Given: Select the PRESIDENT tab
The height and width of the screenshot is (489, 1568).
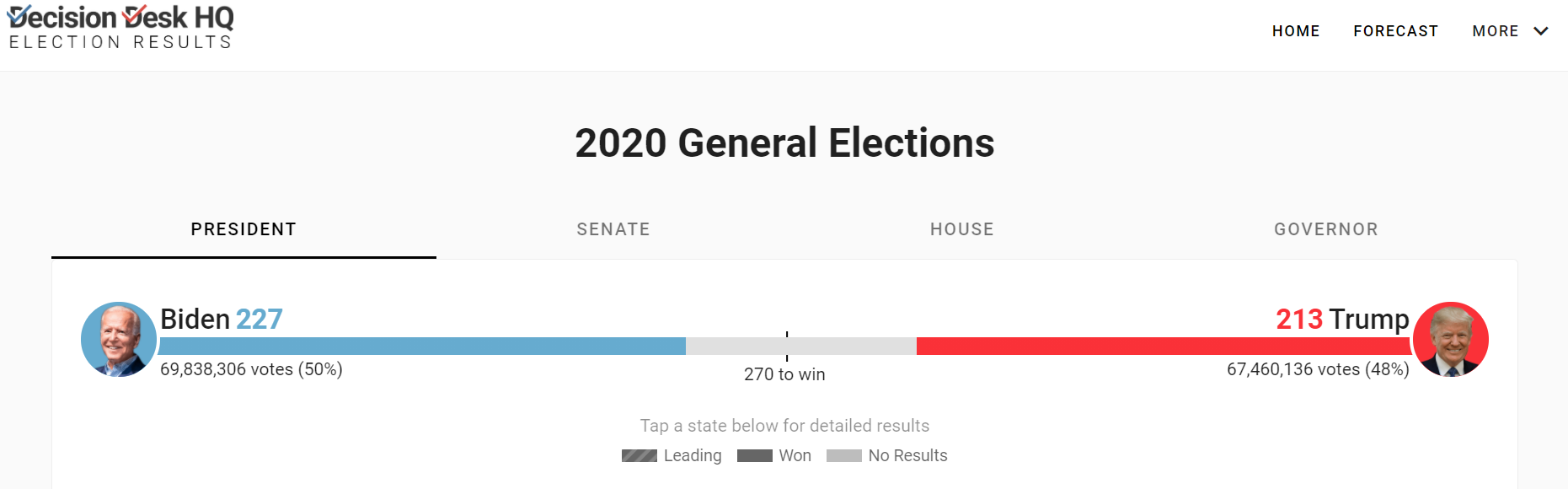Looking at the screenshot, I should 243,229.
